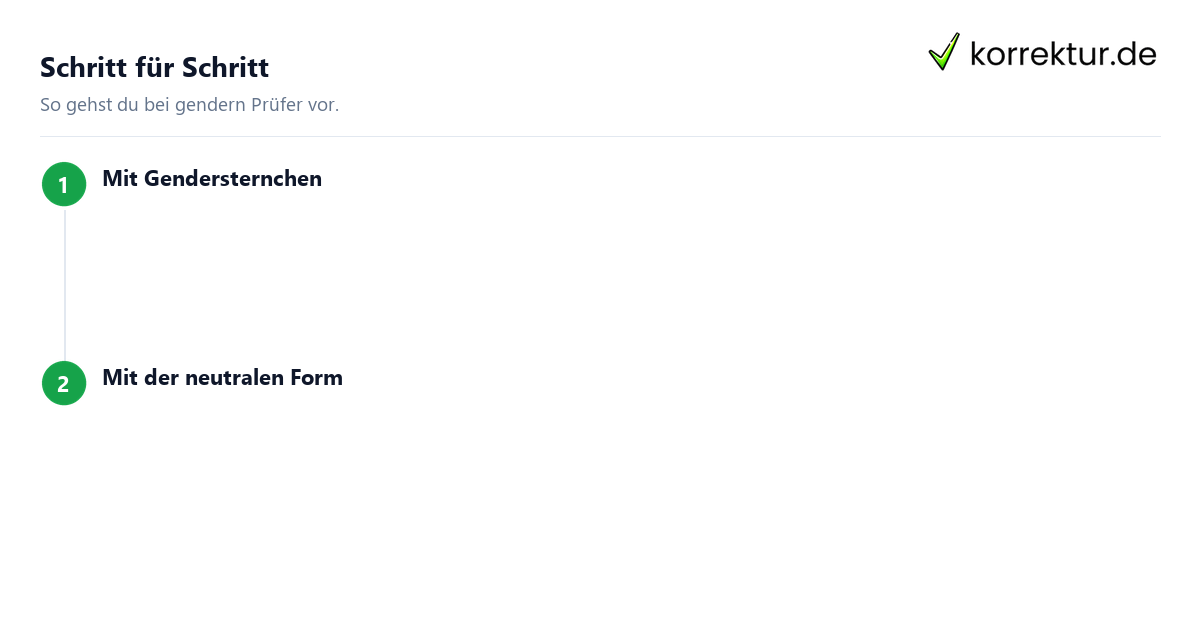Select the green step 1 circle
This screenshot has height=630, width=1200.
coord(64,184)
